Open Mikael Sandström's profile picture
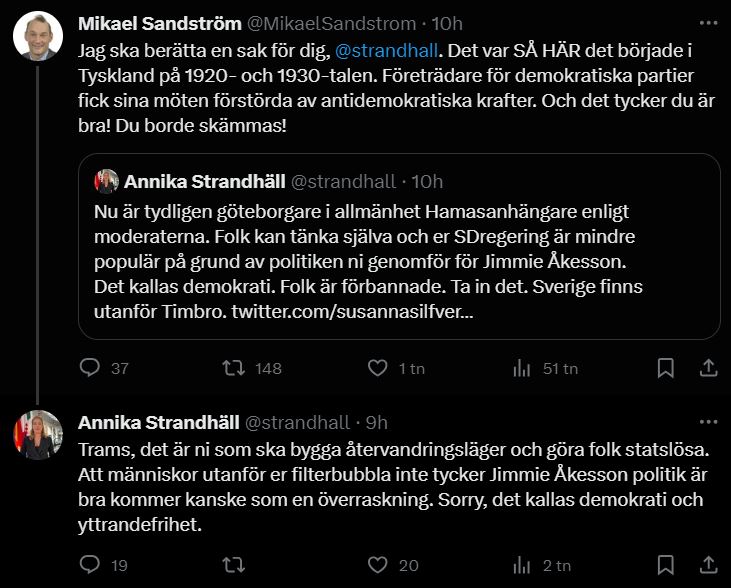This screenshot has height=588, width=731. [x=38, y=38]
